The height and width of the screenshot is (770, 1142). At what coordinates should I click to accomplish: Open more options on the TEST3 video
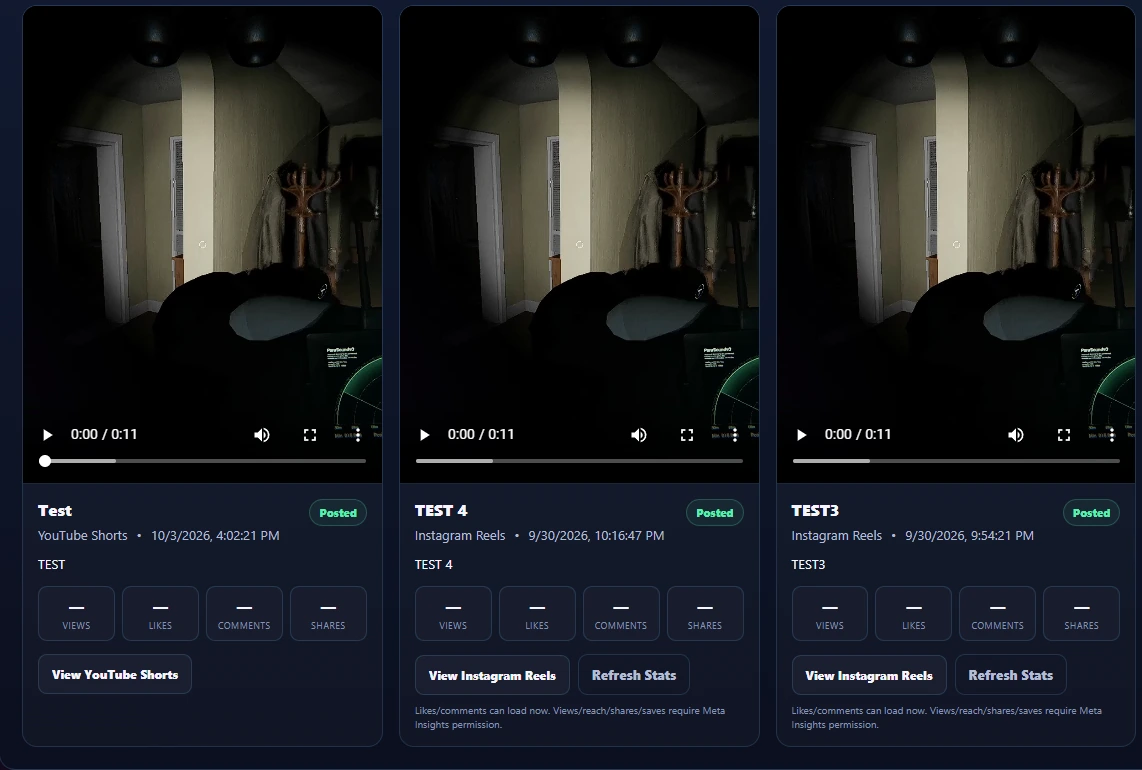tap(1111, 435)
